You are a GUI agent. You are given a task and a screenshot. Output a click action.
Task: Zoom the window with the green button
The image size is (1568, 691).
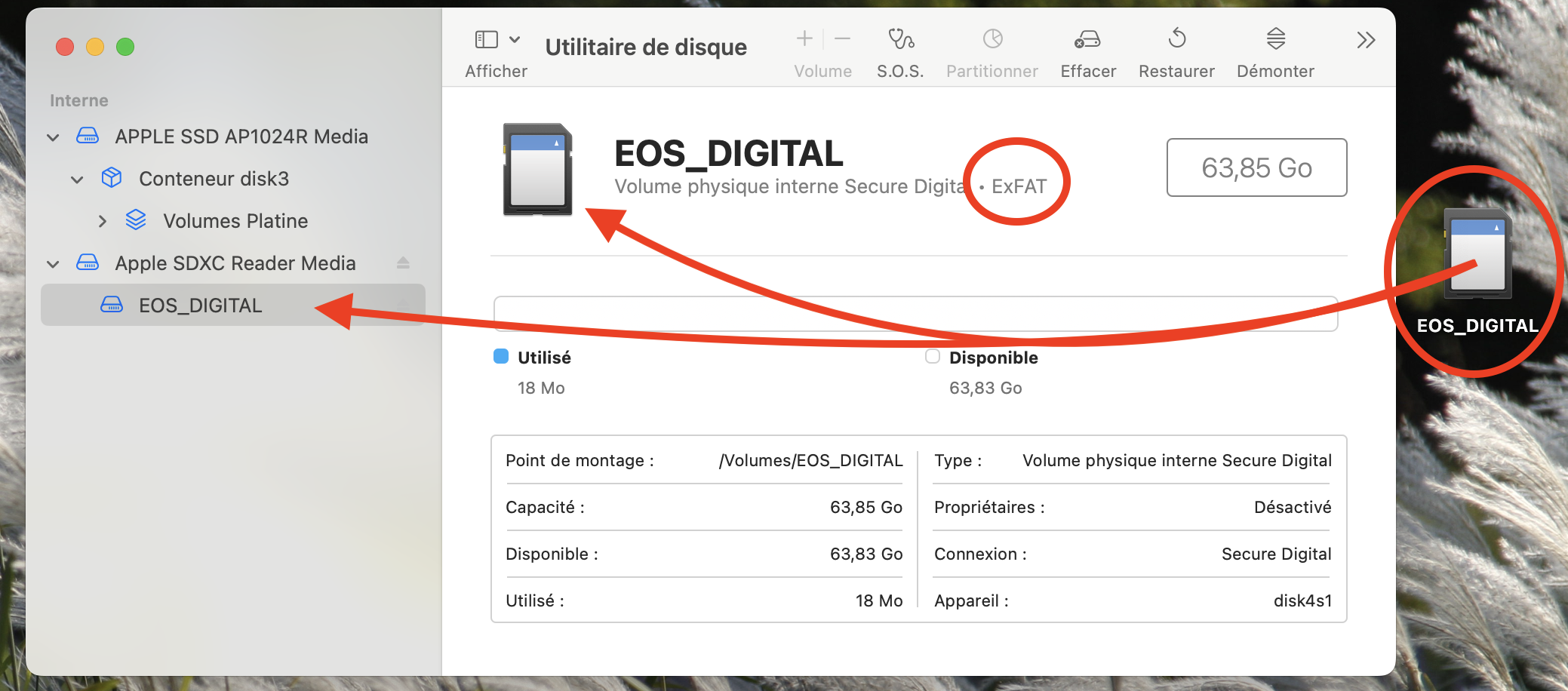[125, 47]
